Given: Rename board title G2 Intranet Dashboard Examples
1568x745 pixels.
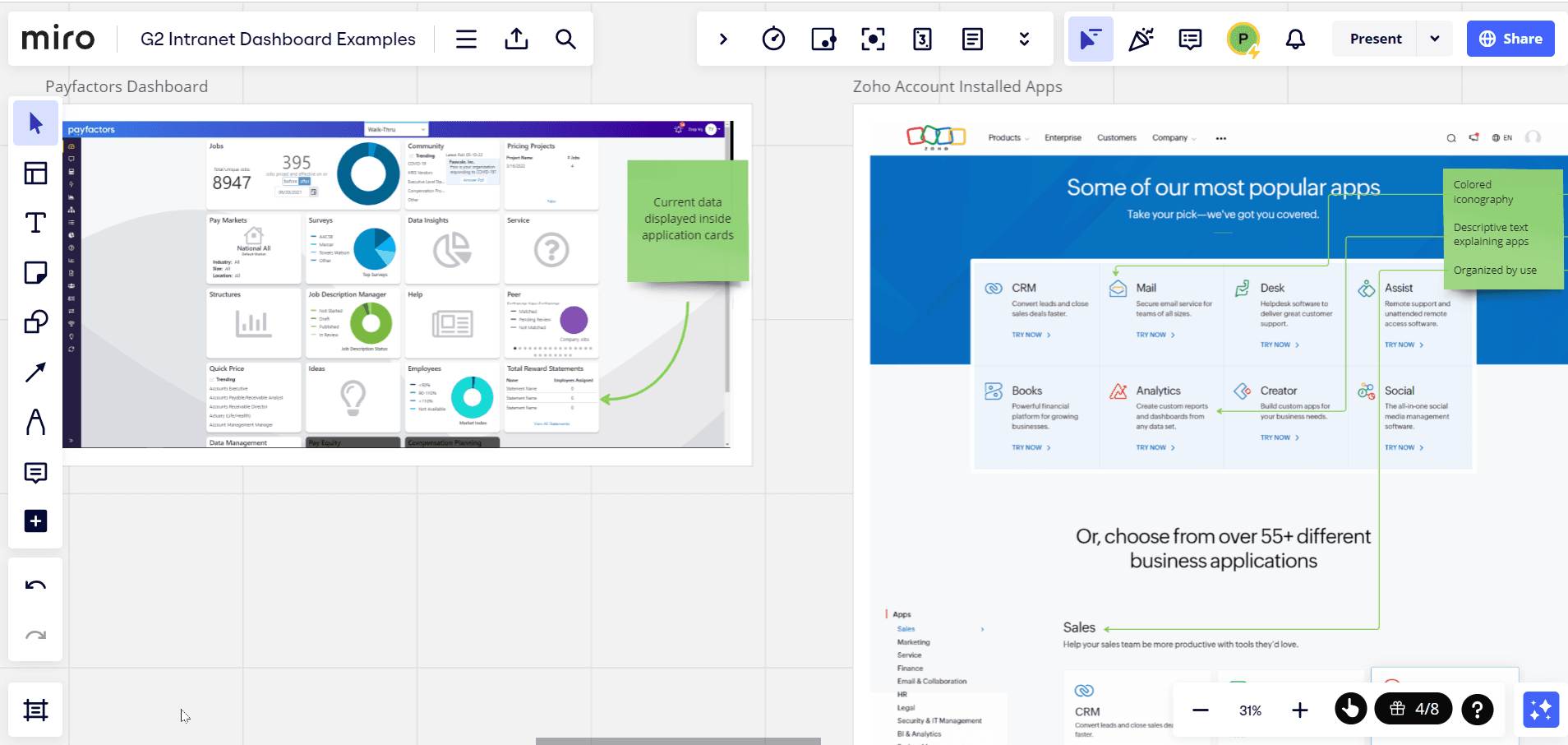Looking at the screenshot, I should 278,39.
